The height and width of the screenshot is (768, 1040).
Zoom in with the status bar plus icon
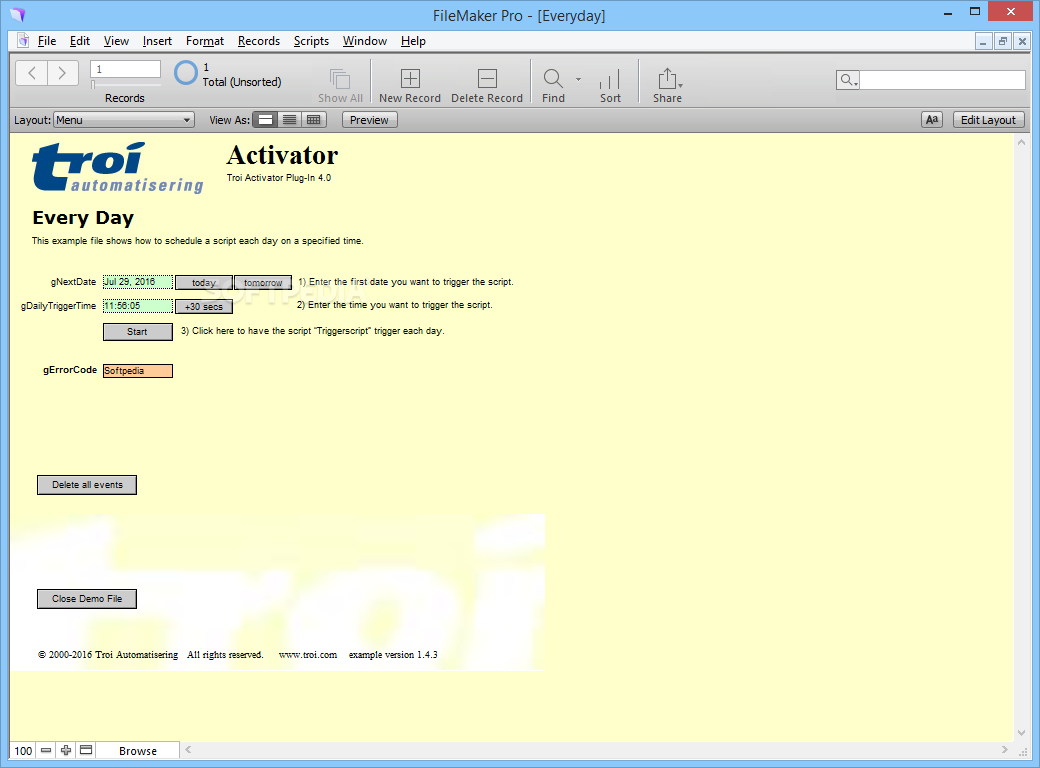coord(66,750)
